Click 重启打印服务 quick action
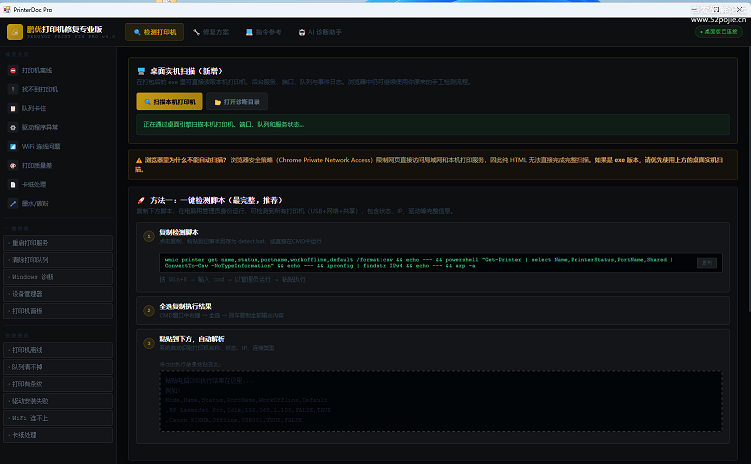The width and height of the screenshot is (751, 464). (x=57, y=242)
